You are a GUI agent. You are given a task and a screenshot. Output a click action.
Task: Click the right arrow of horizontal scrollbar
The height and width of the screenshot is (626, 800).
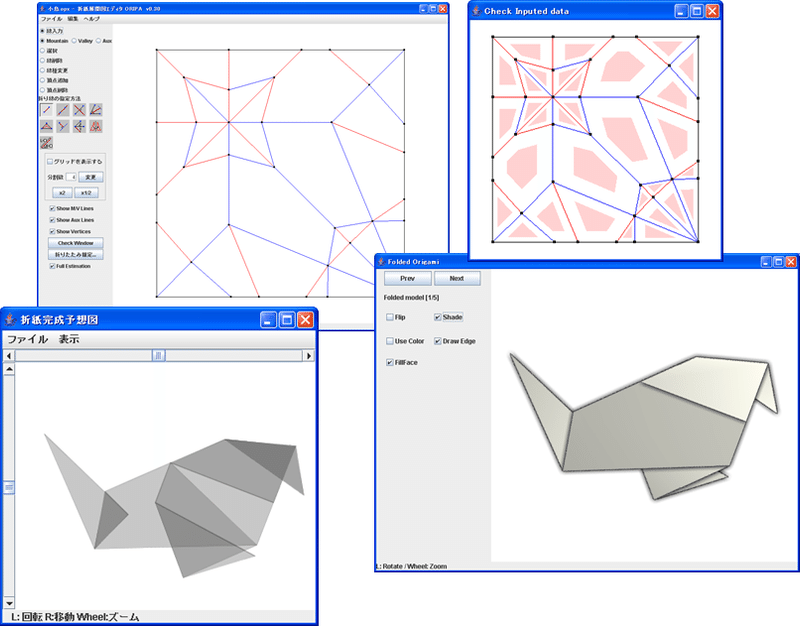click(308, 356)
